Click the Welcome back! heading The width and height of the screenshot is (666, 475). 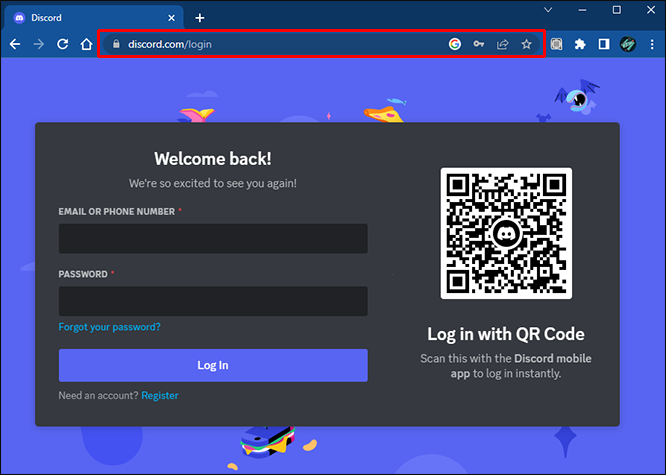[213, 159]
